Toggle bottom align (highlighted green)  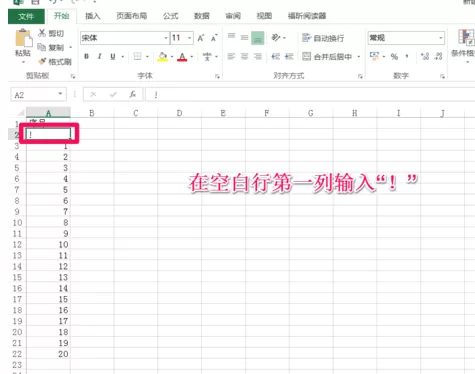pyautogui.click(x=258, y=38)
